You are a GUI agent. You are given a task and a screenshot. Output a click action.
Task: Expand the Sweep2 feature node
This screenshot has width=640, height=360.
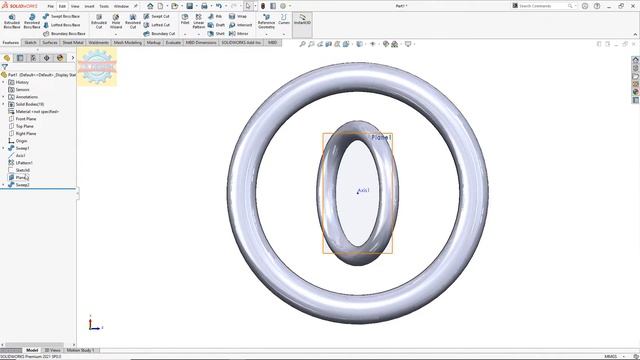click(x=4, y=185)
